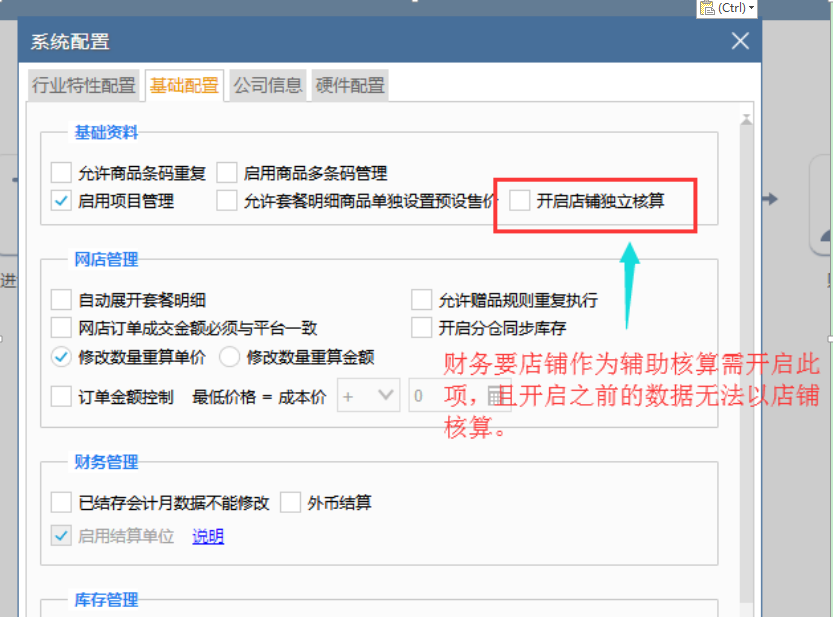Select 修改数量重算单价 radio button
Image resolution: width=833 pixels, height=617 pixels.
pos(61,357)
